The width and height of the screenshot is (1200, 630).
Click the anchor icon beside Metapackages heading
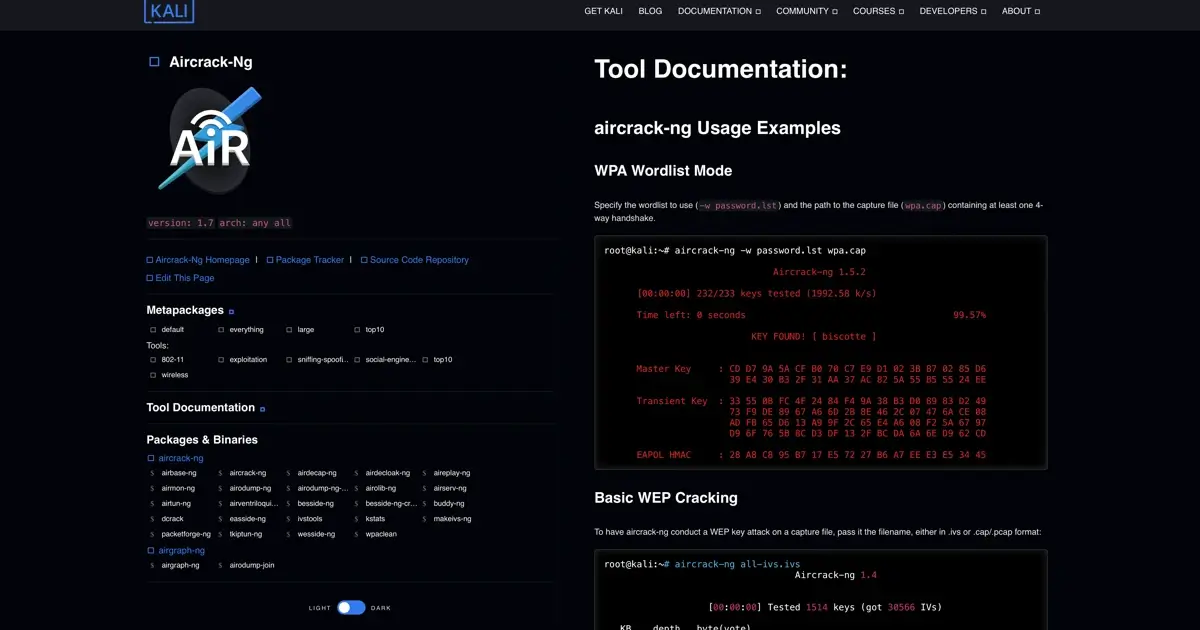pos(232,312)
